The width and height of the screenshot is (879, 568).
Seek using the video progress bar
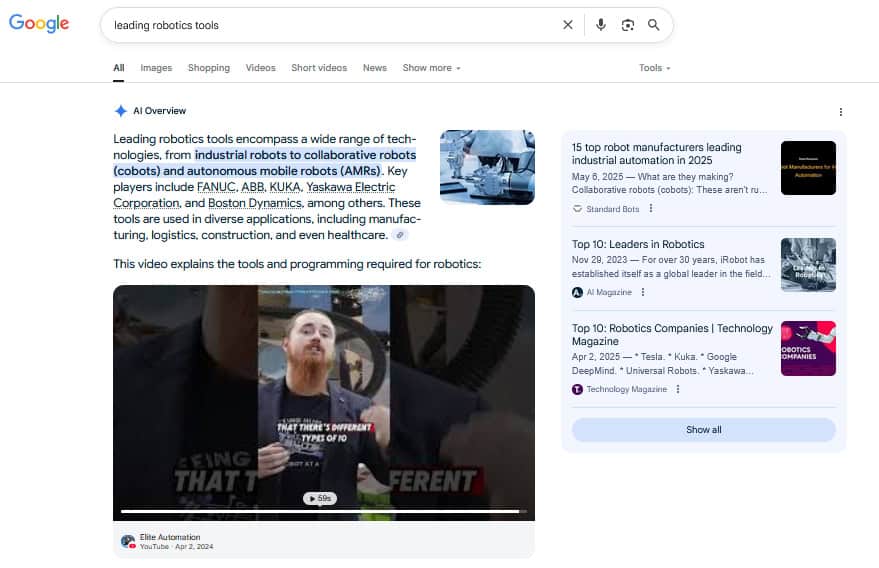pyautogui.click(x=324, y=511)
